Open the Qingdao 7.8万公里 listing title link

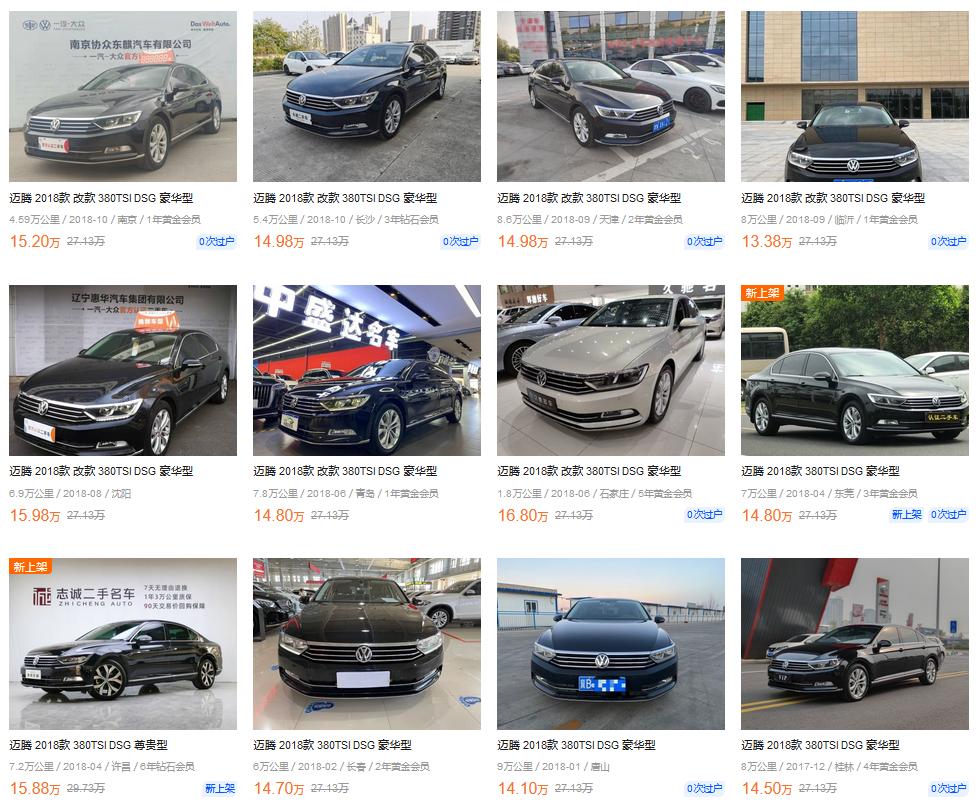pos(345,471)
